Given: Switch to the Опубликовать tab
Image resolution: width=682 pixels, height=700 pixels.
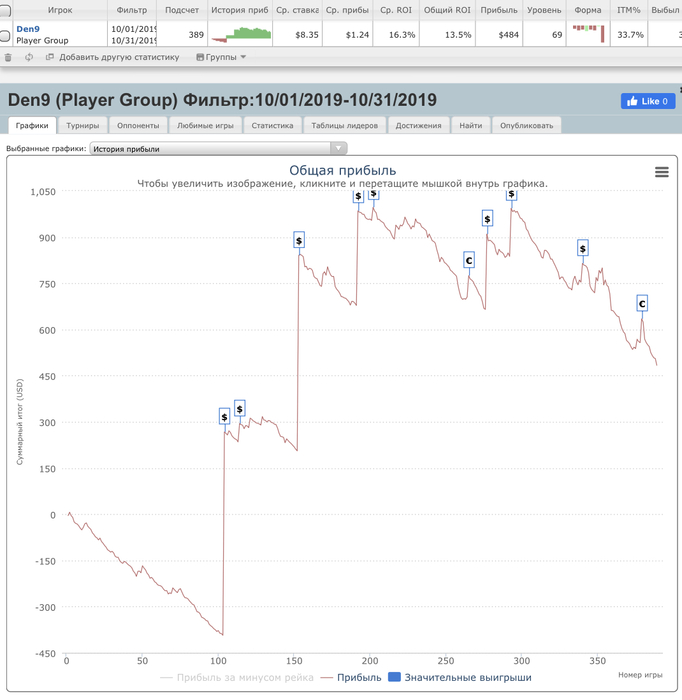Looking at the screenshot, I should click(x=527, y=125).
